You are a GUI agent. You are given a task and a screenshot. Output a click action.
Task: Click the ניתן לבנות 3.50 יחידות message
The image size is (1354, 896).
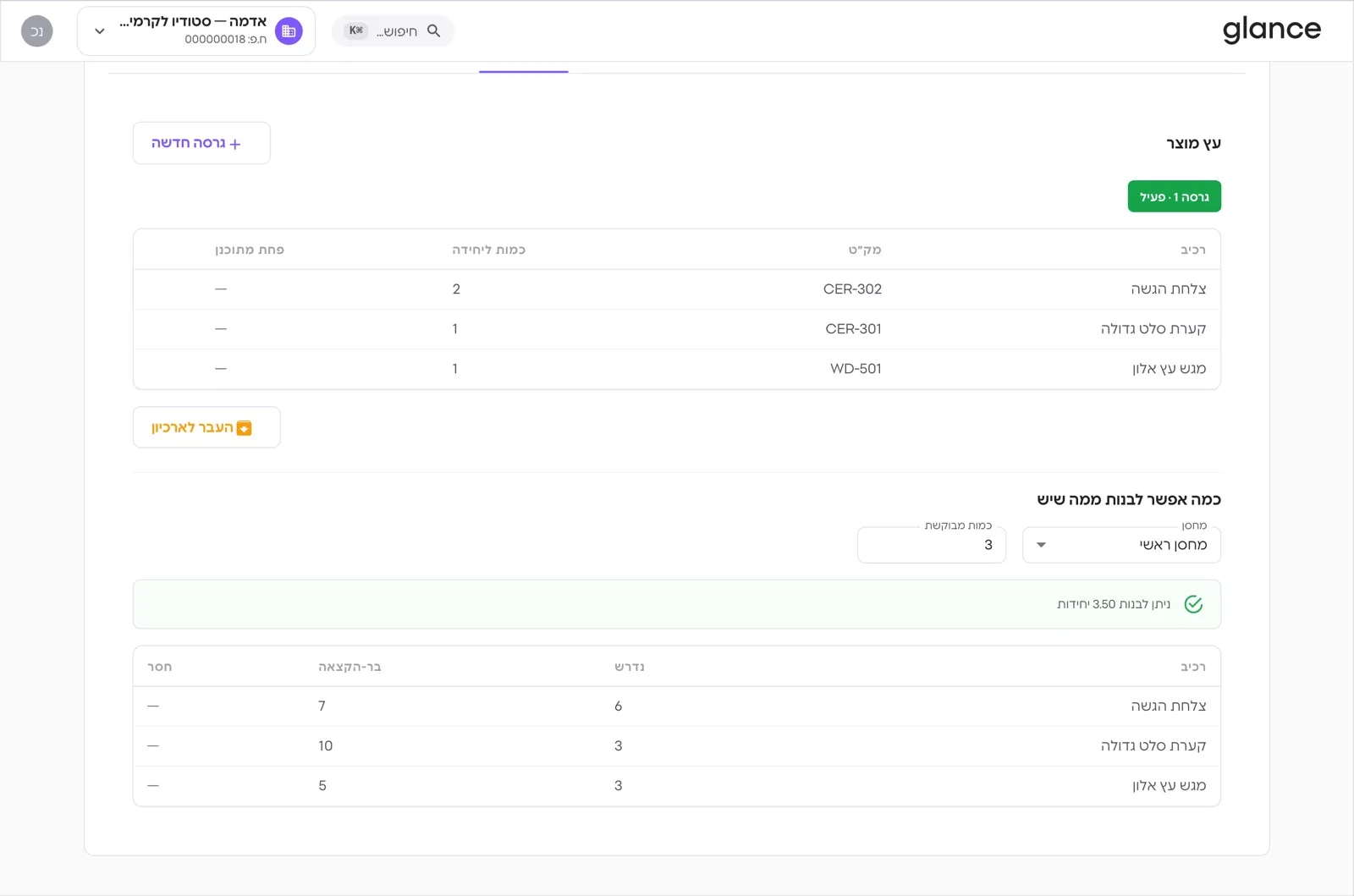[x=1114, y=604]
